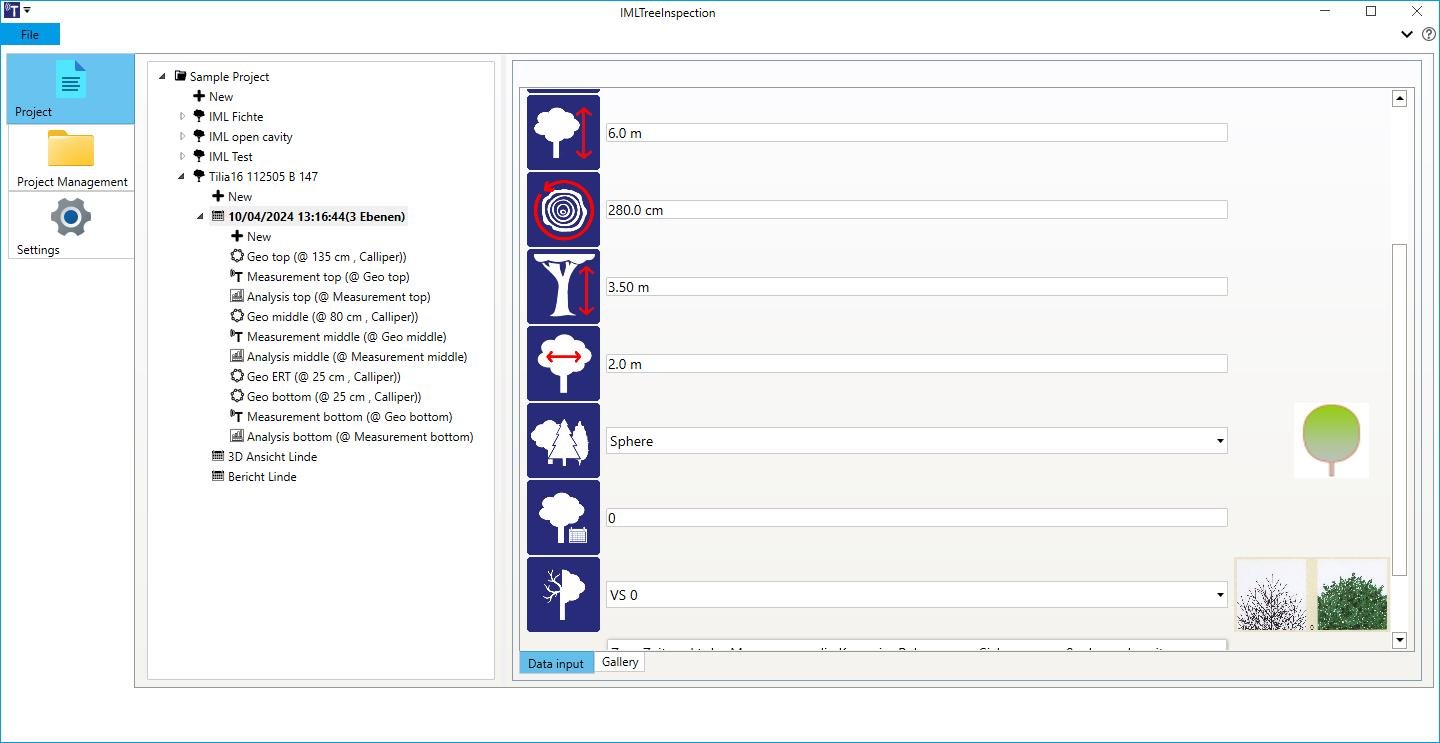Click the tree age calendar icon
This screenshot has height=743, width=1440.
tap(563, 518)
